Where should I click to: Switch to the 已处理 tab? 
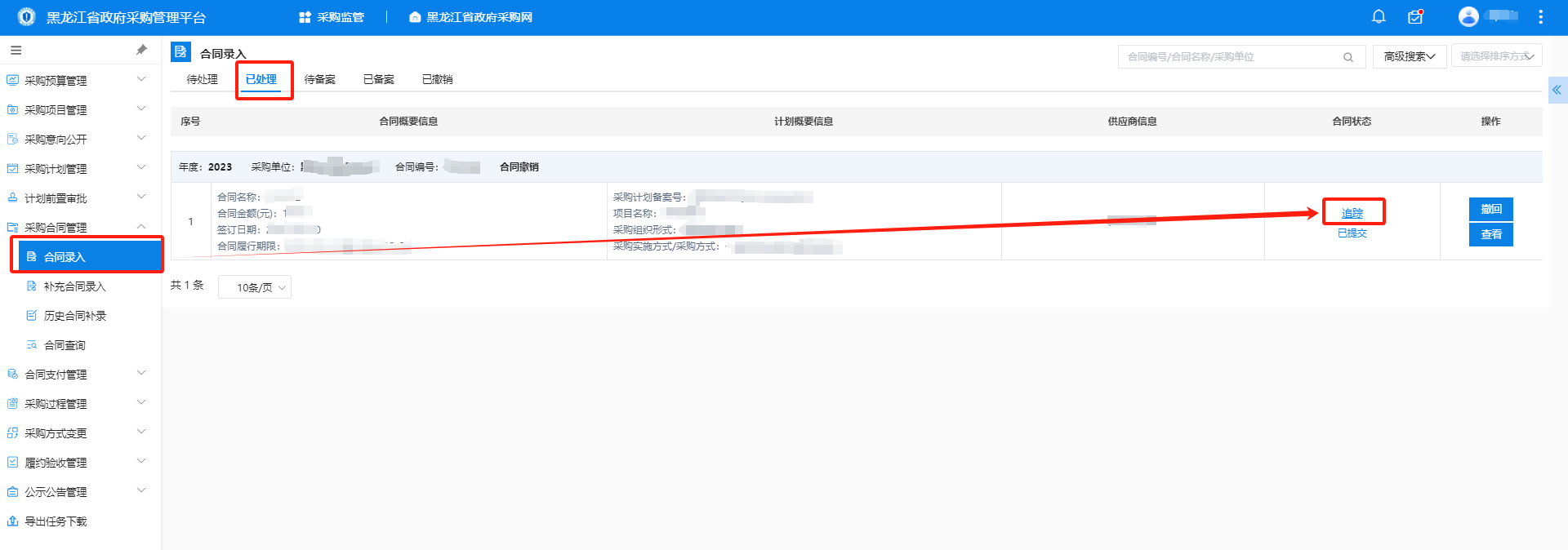coord(261,79)
